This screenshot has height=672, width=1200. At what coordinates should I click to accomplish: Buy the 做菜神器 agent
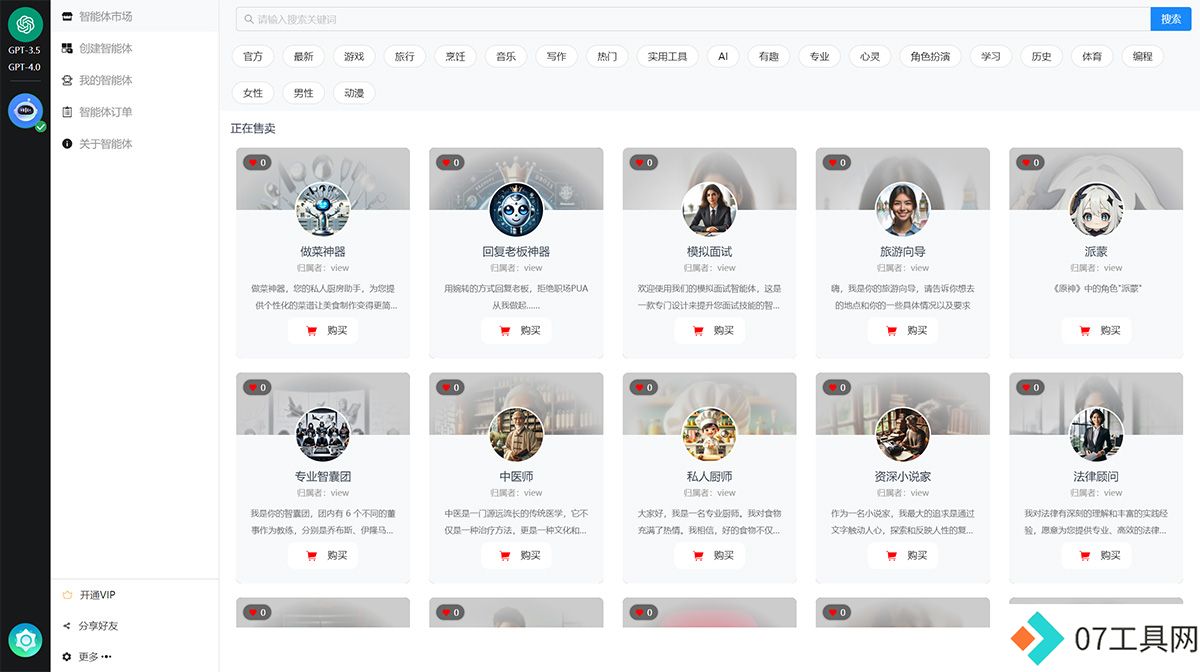click(x=323, y=330)
